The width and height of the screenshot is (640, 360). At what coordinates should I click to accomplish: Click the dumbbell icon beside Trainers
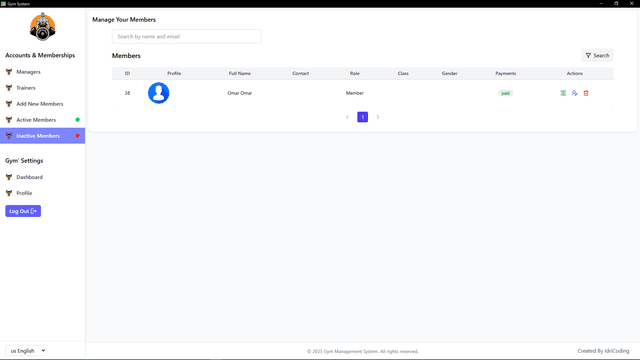(x=9, y=88)
